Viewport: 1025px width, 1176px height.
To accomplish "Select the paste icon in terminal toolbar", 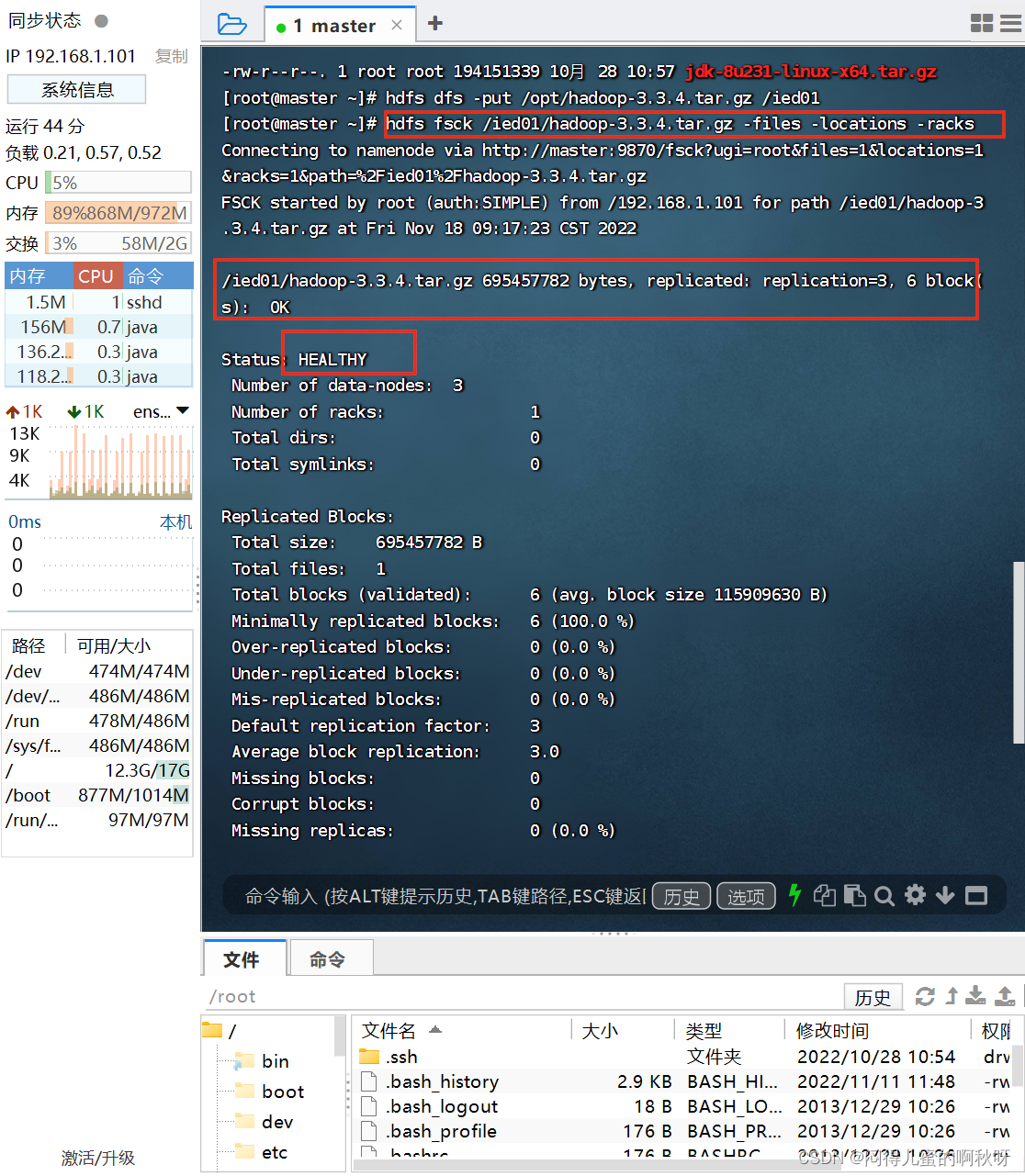I will click(854, 895).
